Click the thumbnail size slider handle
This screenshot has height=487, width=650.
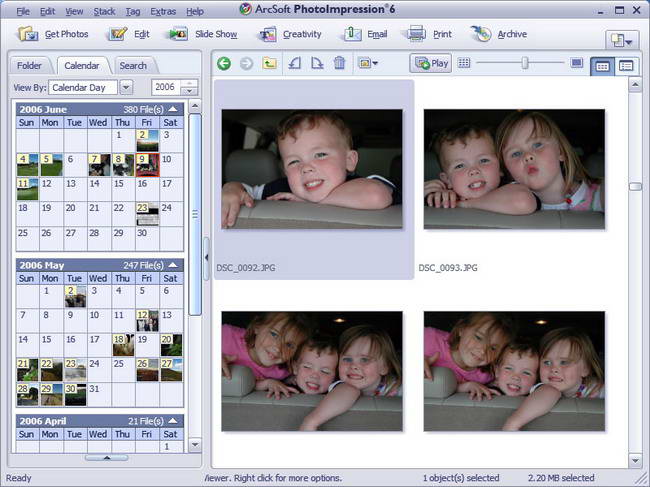525,63
